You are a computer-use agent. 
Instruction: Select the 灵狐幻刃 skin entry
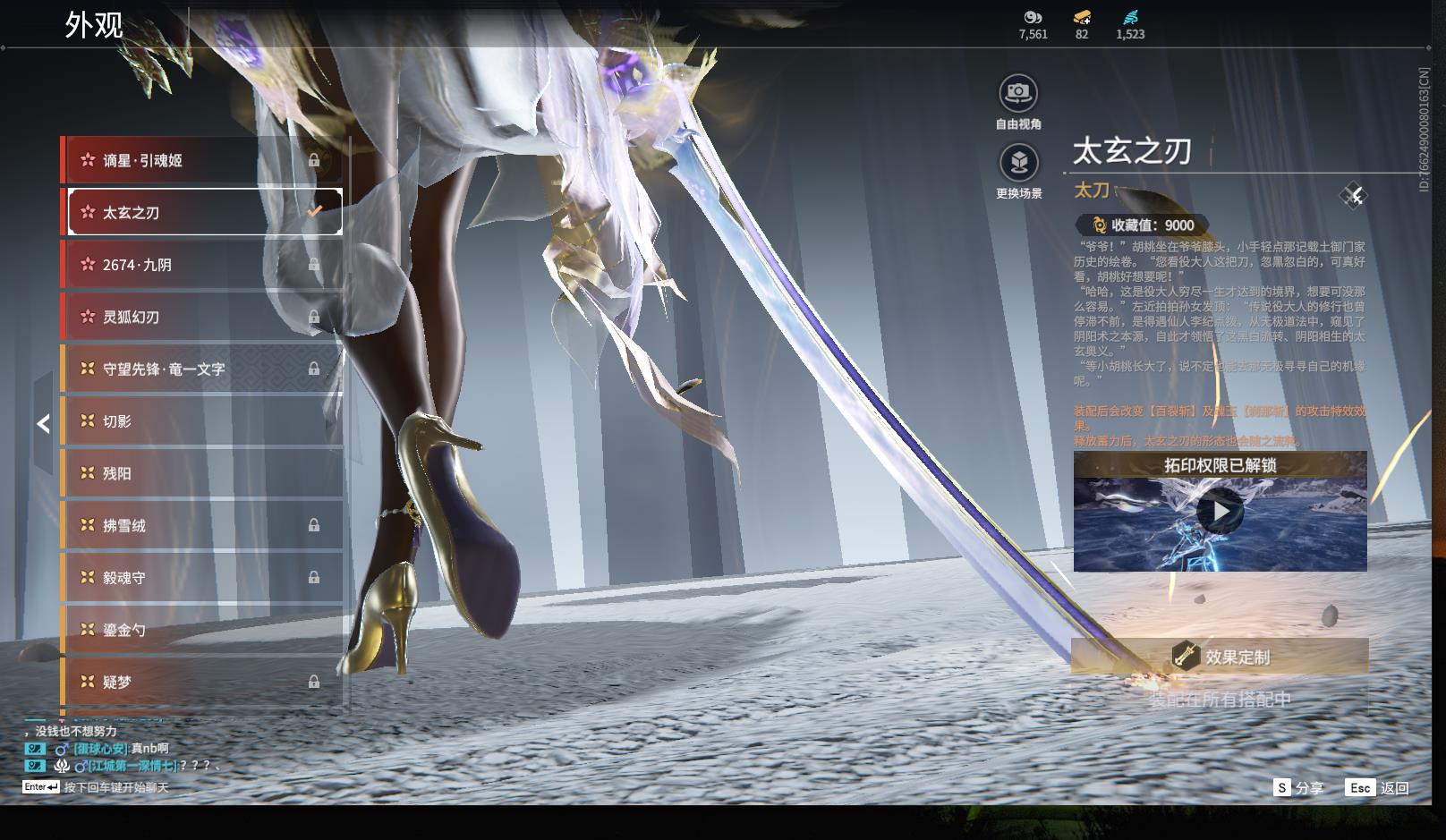[201, 317]
